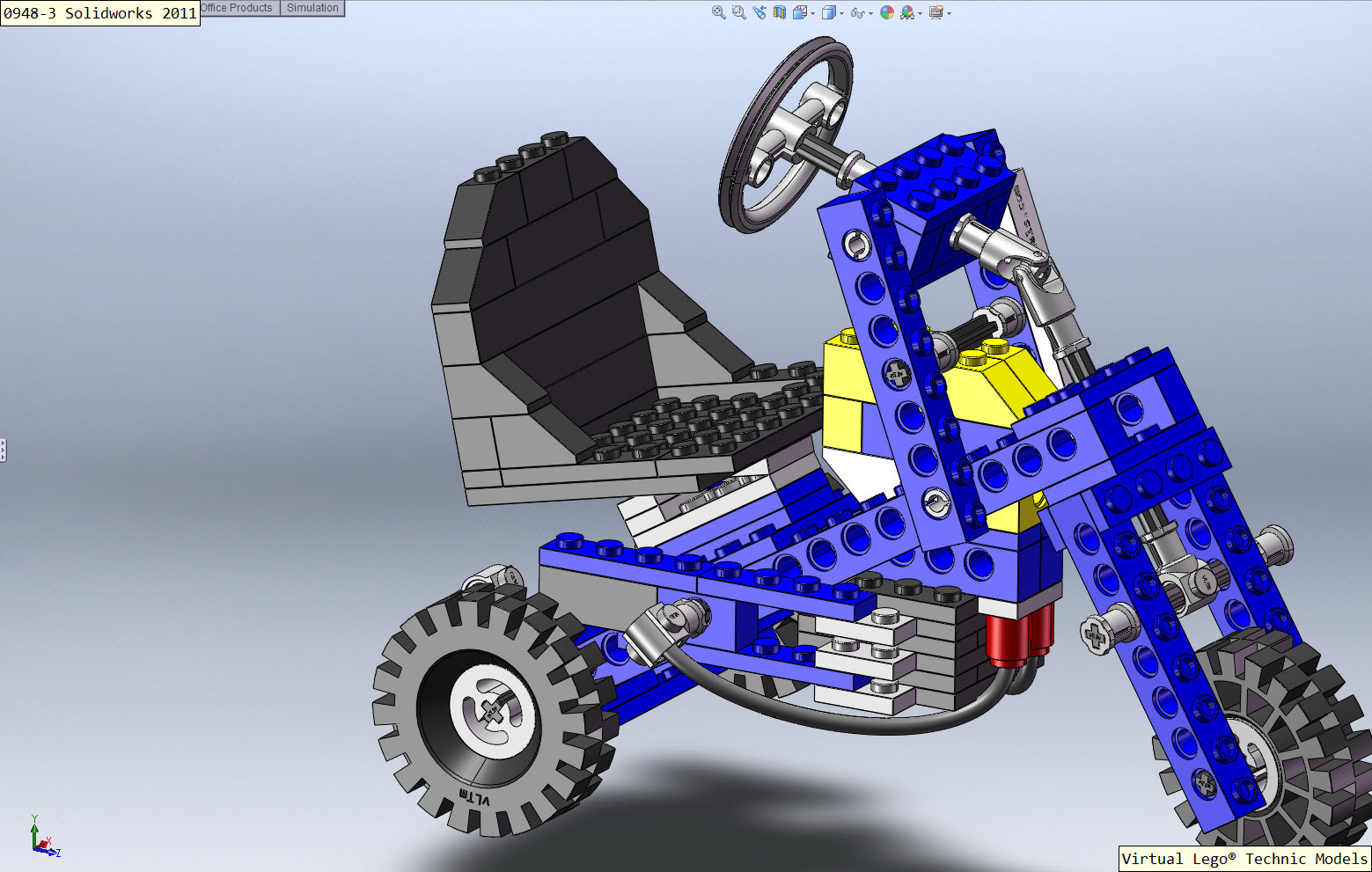Click the Edit Appearance color ball icon
1372x872 pixels.
click(x=887, y=12)
